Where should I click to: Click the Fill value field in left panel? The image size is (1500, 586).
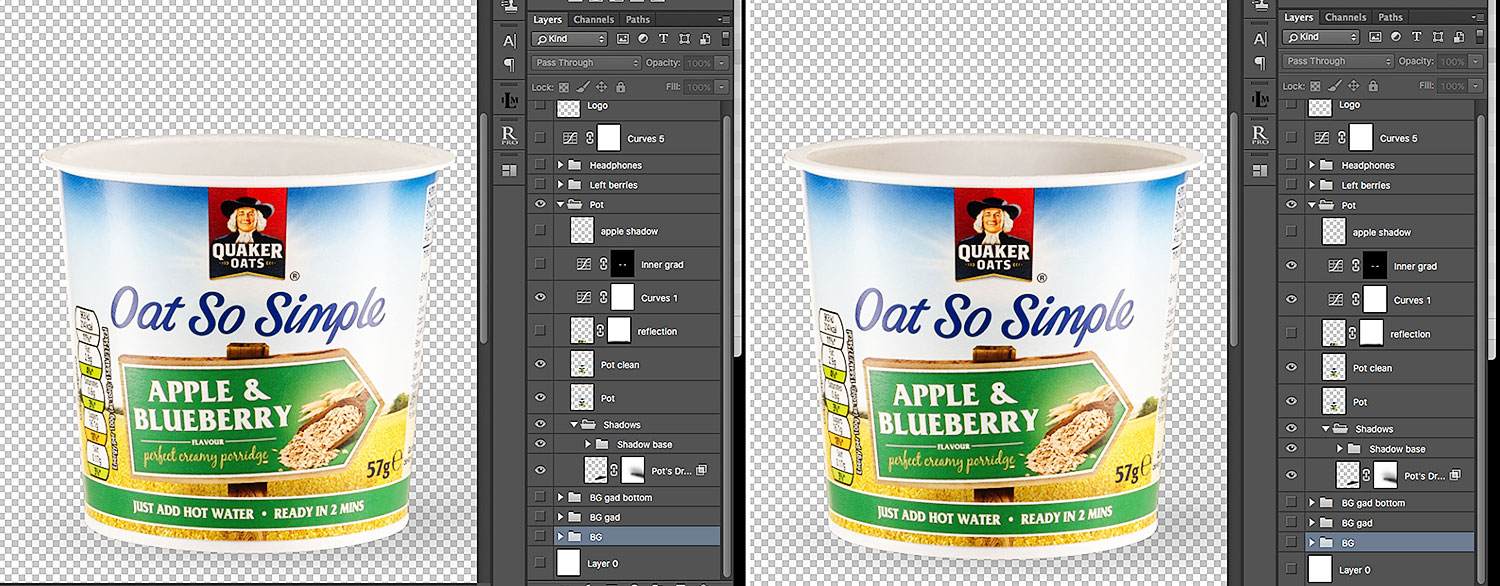(x=699, y=88)
